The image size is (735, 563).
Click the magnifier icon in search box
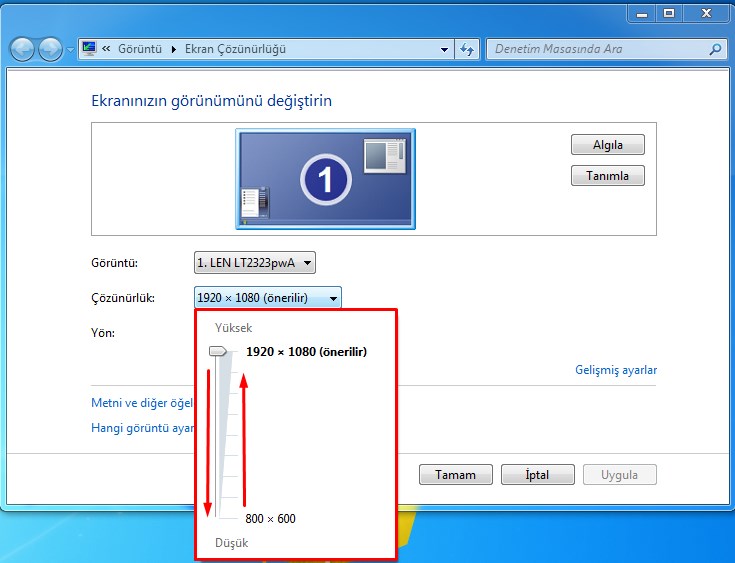[715, 49]
